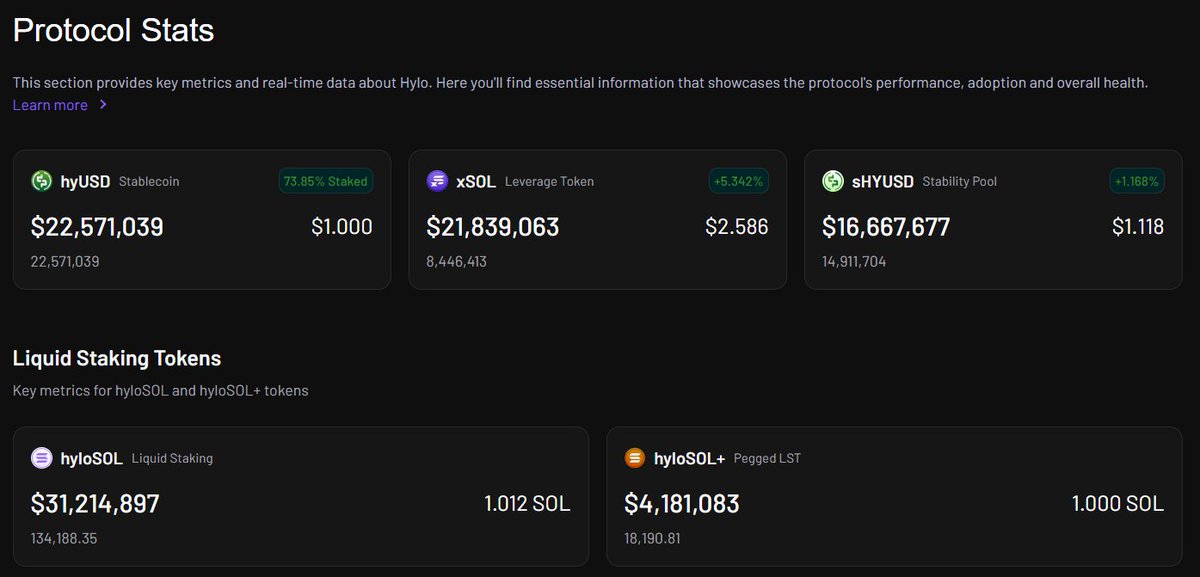Click the Liquid Staking Tokens heading

[117, 358]
